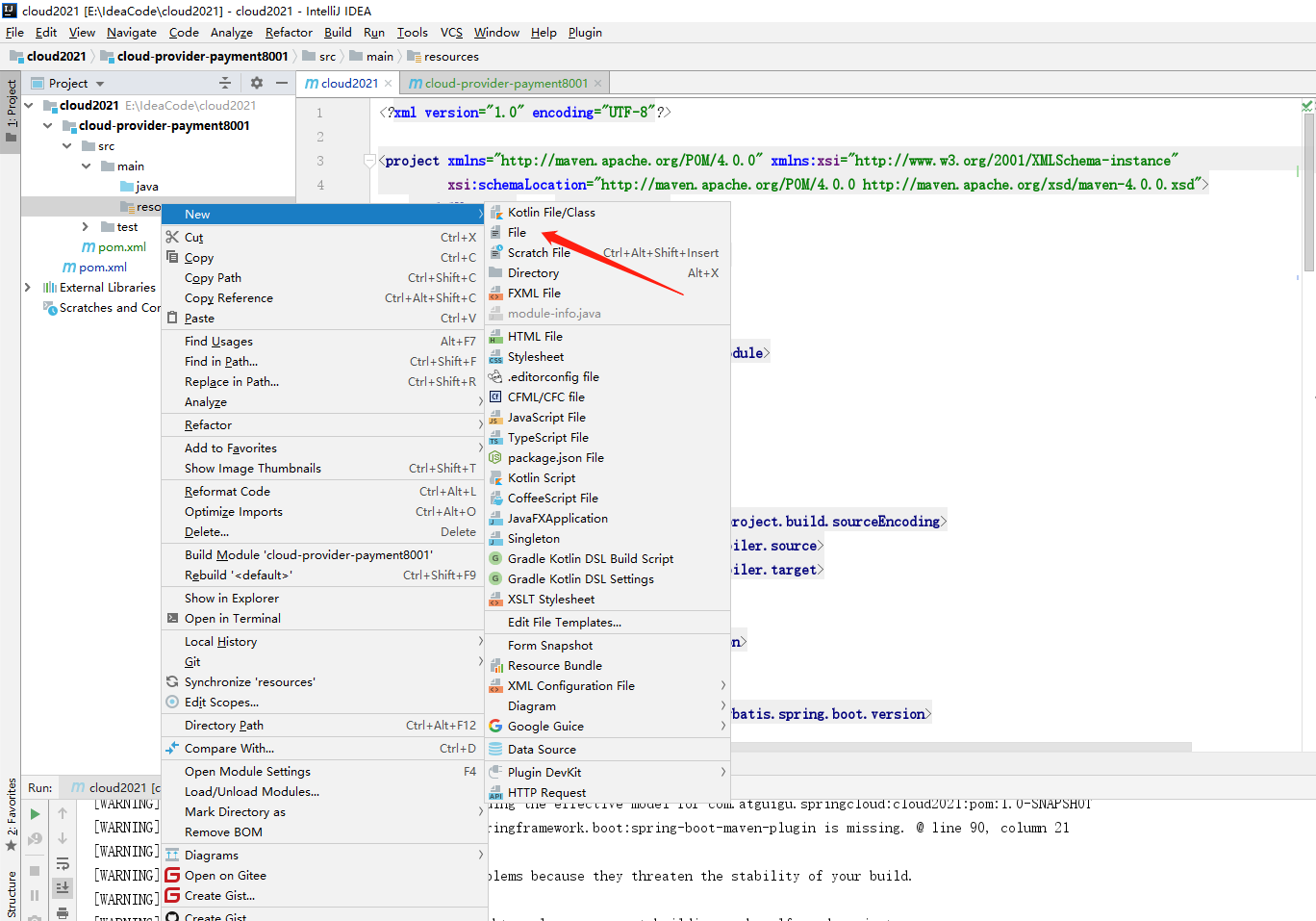
Task: Select File from the New submenu
Action: coord(607,232)
